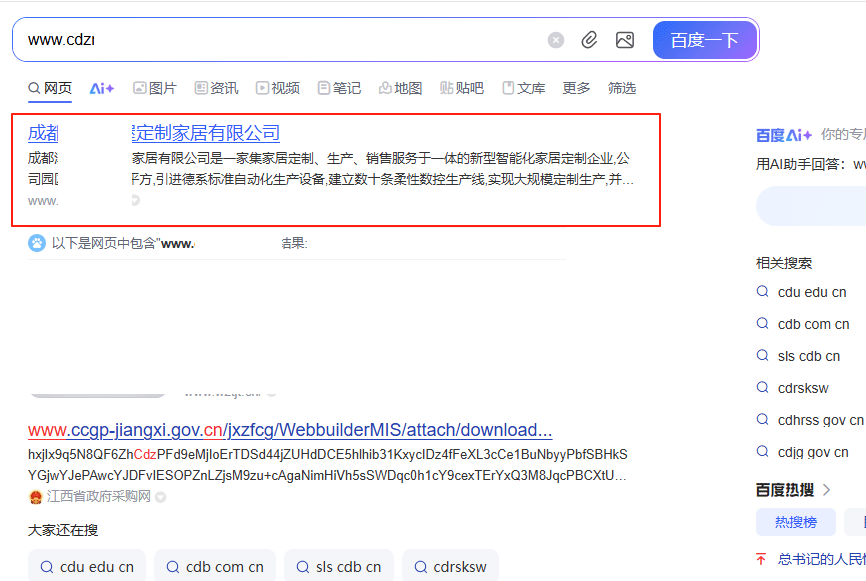Expand the 更多 more menu
The width and height of the screenshot is (866, 581).
click(576, 88)
